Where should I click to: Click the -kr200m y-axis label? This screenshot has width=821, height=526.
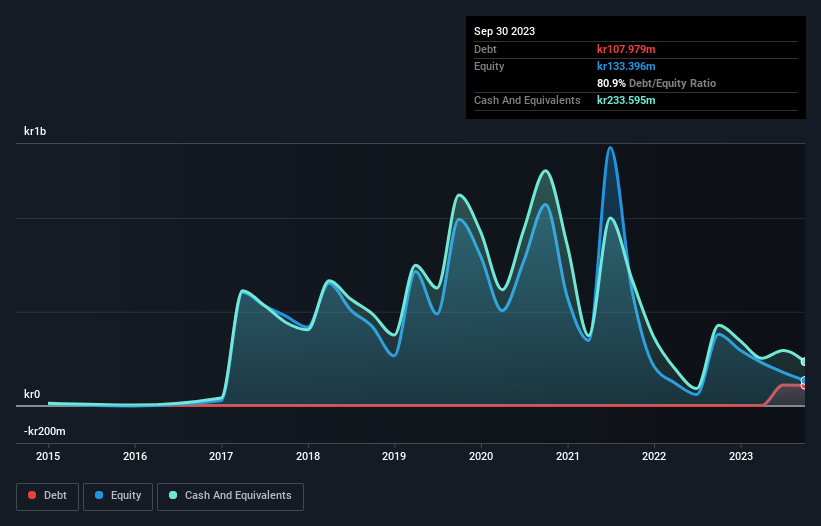coord(45,431)
